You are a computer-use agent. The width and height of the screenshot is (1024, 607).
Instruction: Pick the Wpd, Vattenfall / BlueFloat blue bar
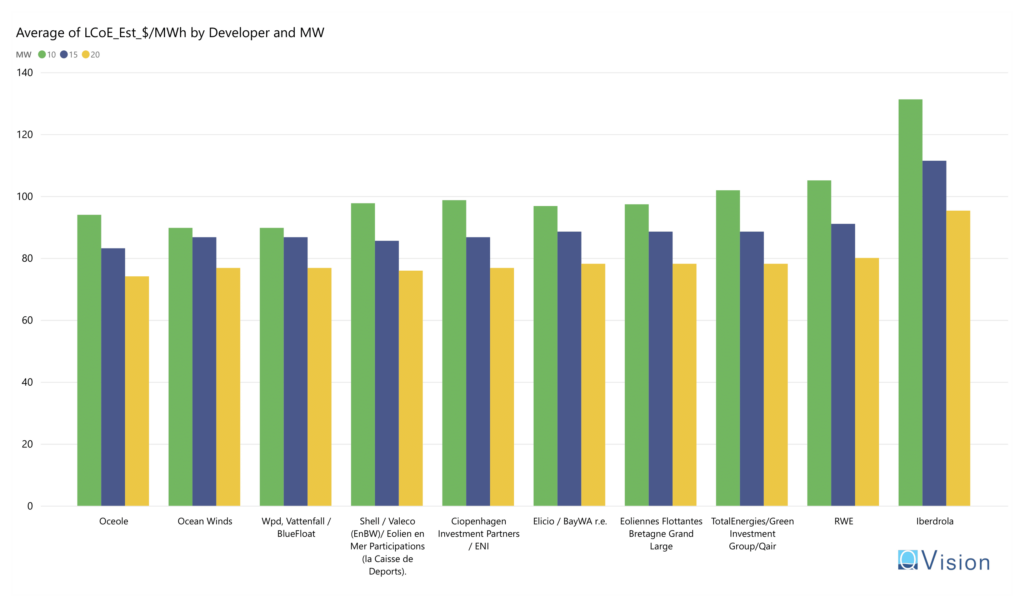(x=295, y=372)
